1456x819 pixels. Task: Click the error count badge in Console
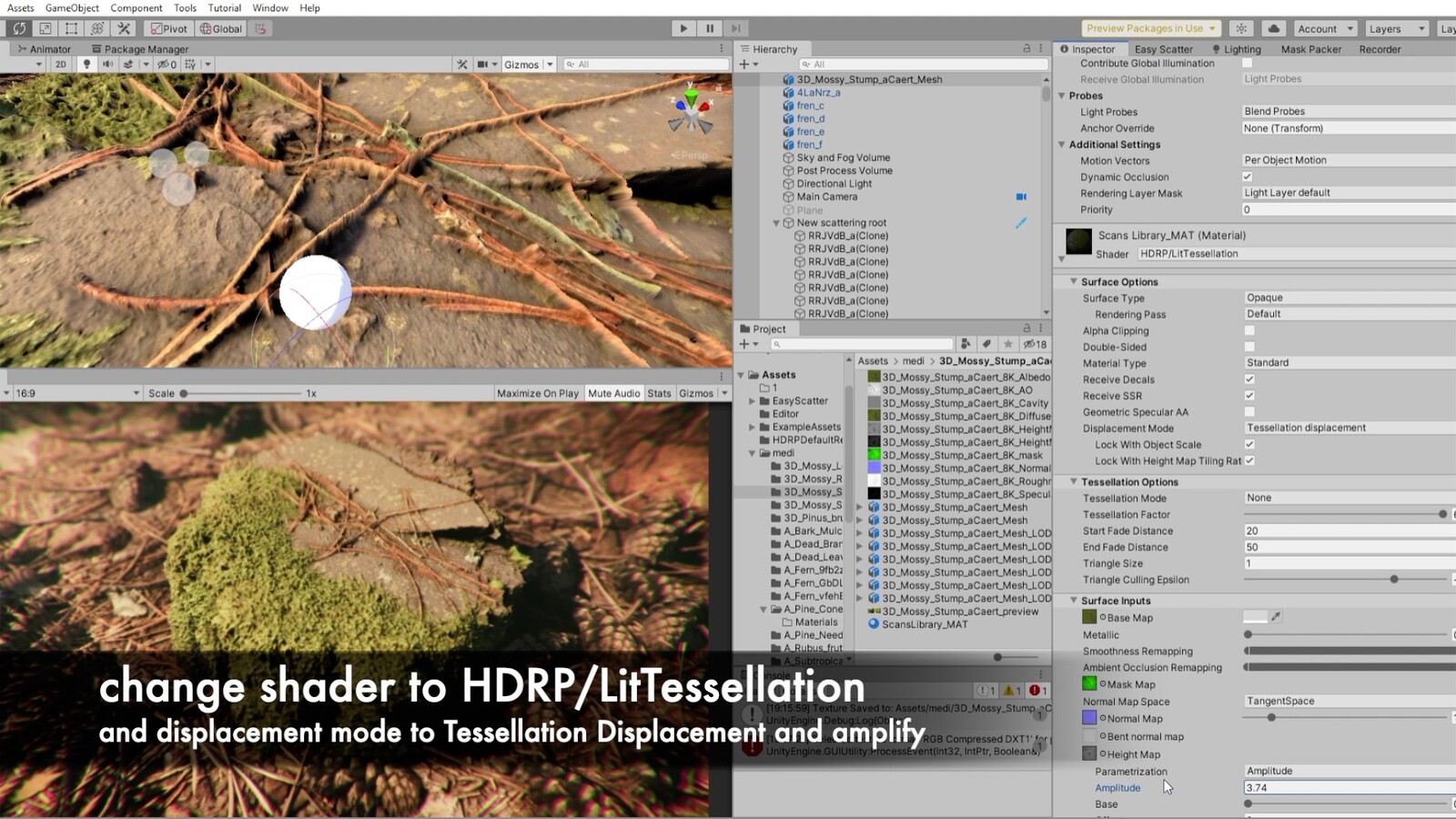(x=1037, y=691)
